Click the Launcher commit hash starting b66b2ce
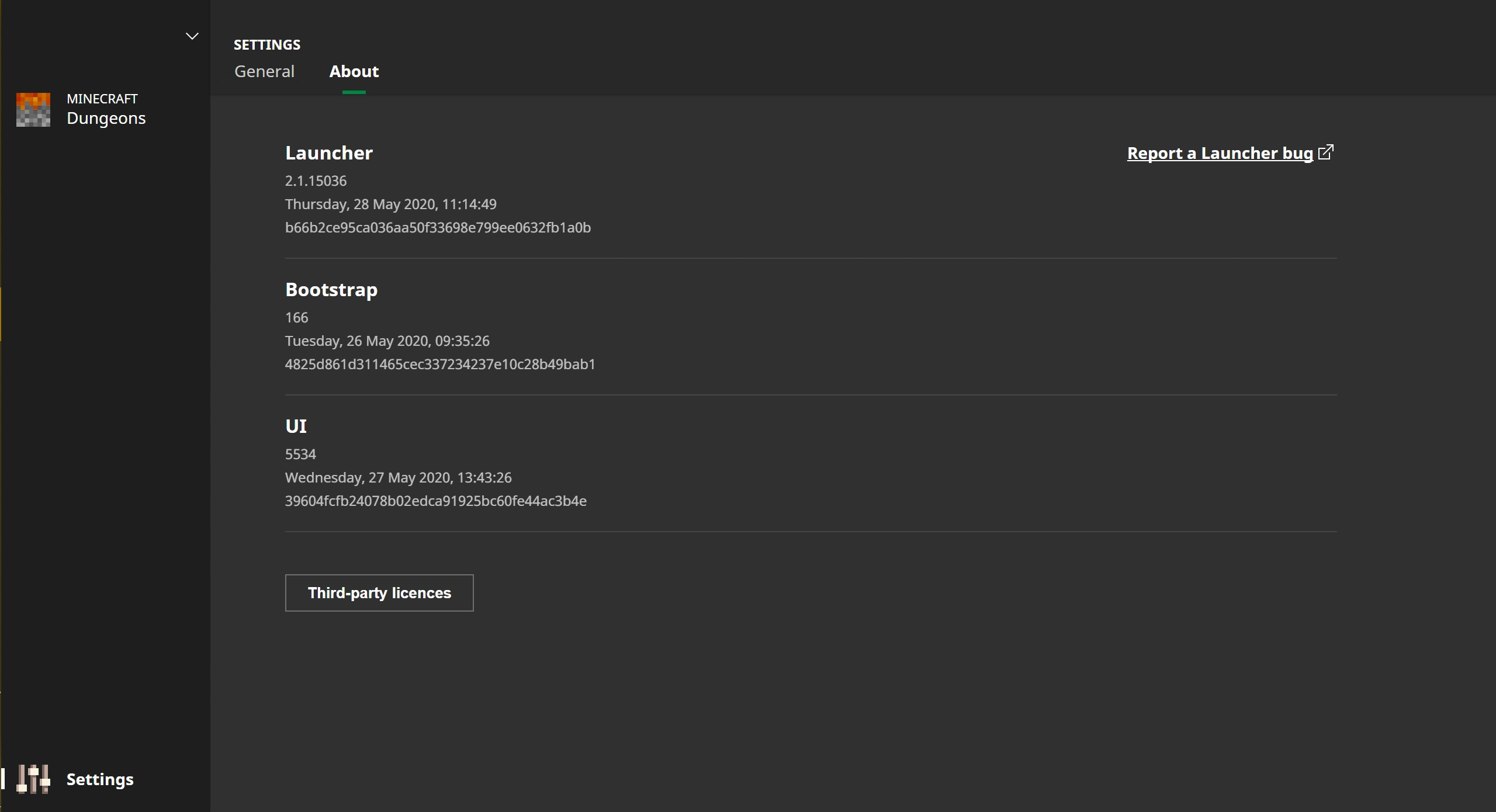 [x=438, y=228]
